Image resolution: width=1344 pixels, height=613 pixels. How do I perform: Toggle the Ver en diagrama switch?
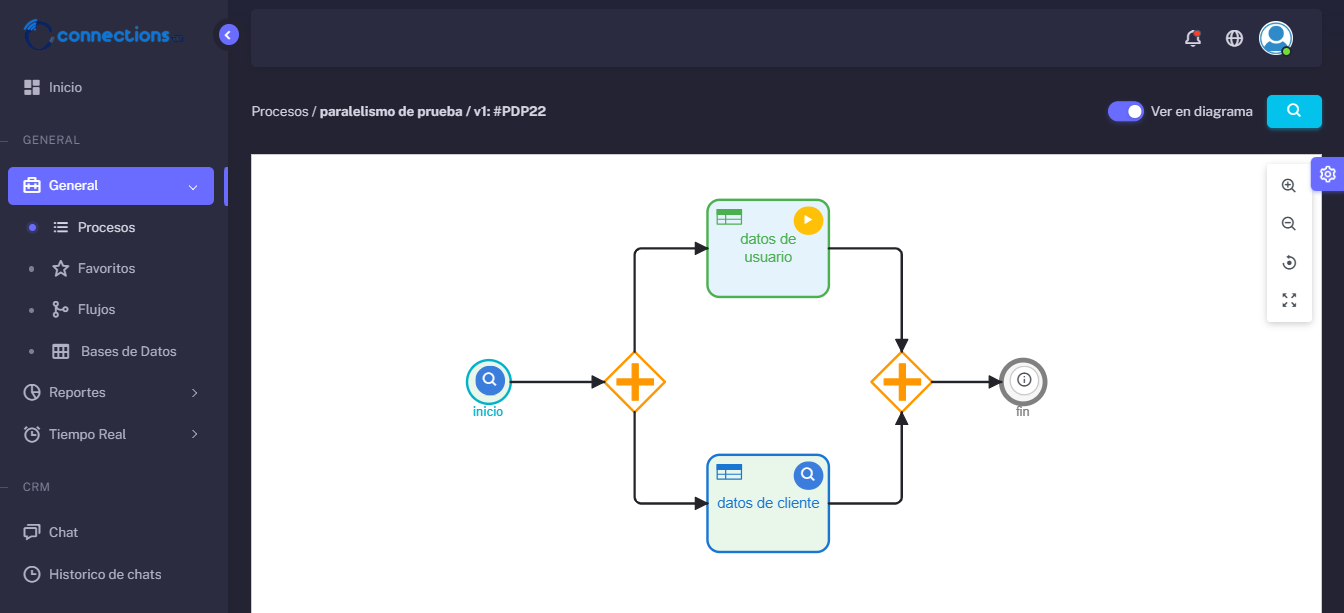[1125, 111]
